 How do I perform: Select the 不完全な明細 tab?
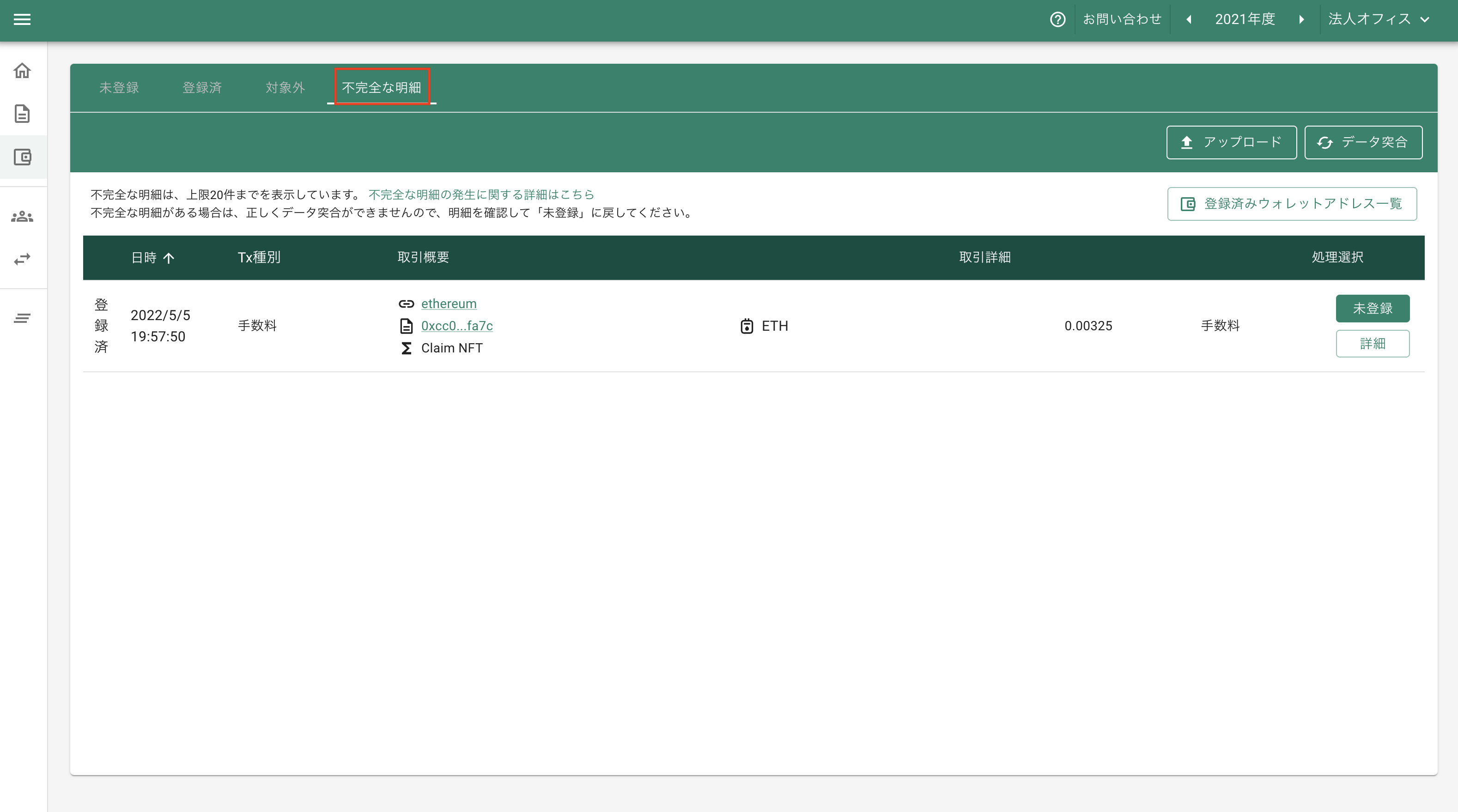click(x=382, y=88)
